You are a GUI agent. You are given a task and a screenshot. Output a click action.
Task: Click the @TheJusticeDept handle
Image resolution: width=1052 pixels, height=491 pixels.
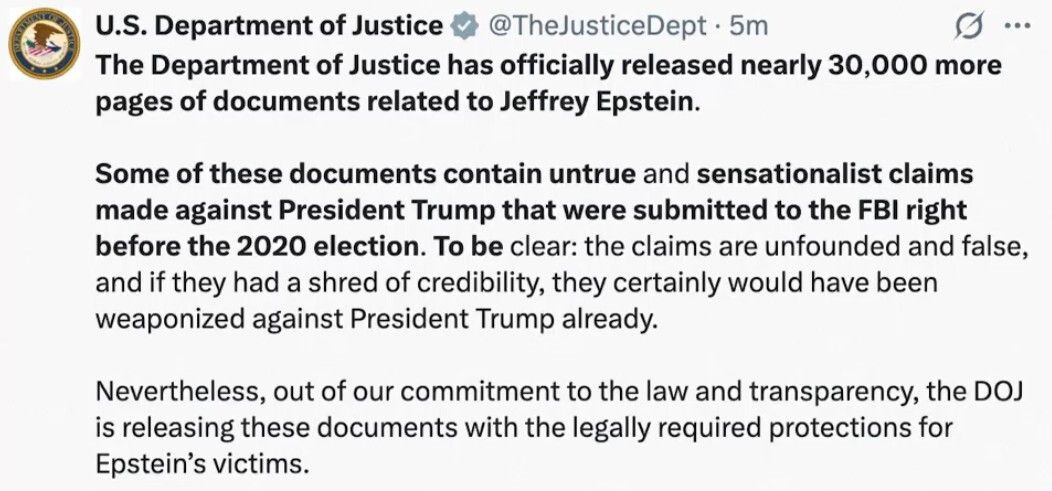pyautogui.click(x=596, y=26)
